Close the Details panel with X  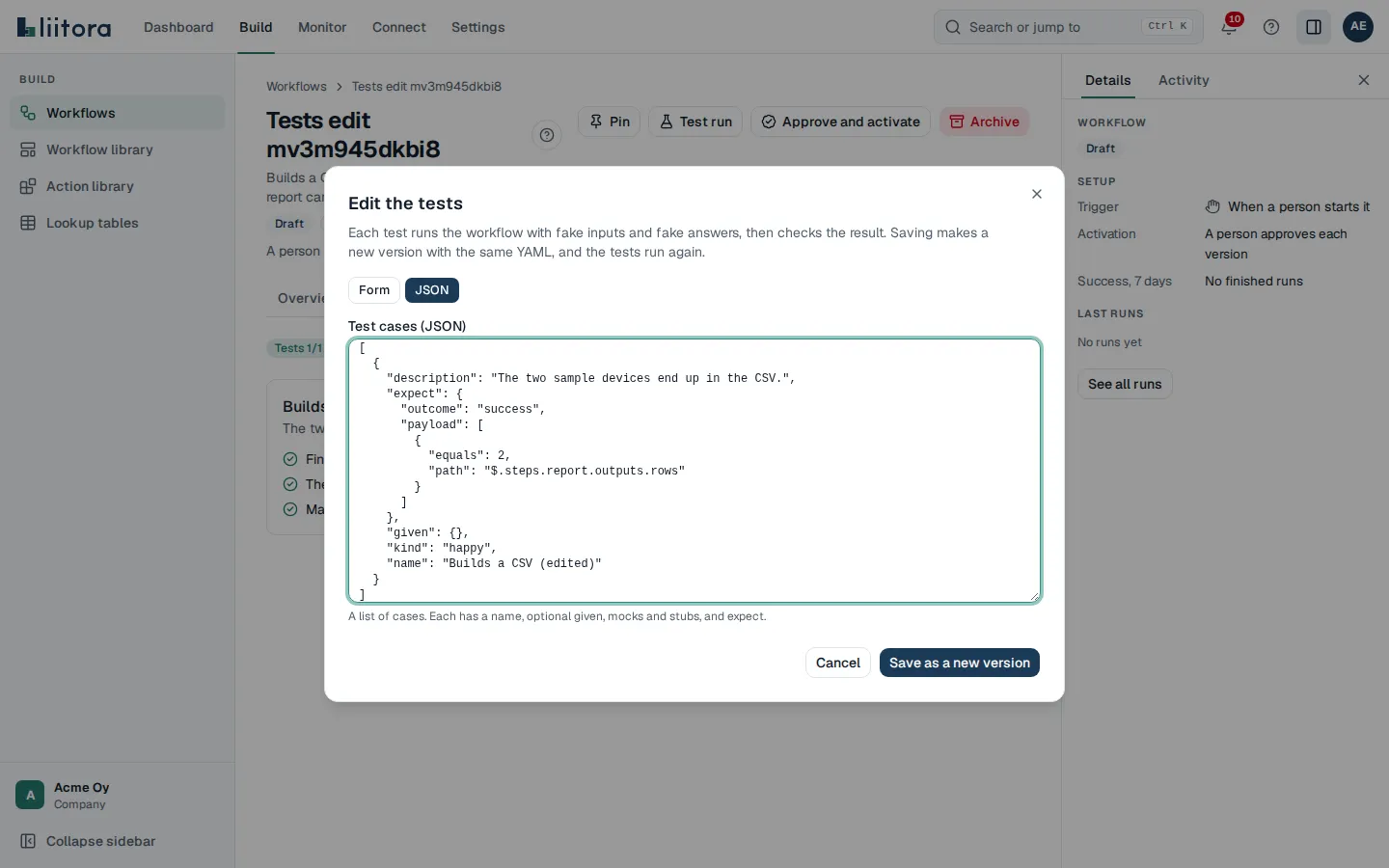pos(1364,80)
